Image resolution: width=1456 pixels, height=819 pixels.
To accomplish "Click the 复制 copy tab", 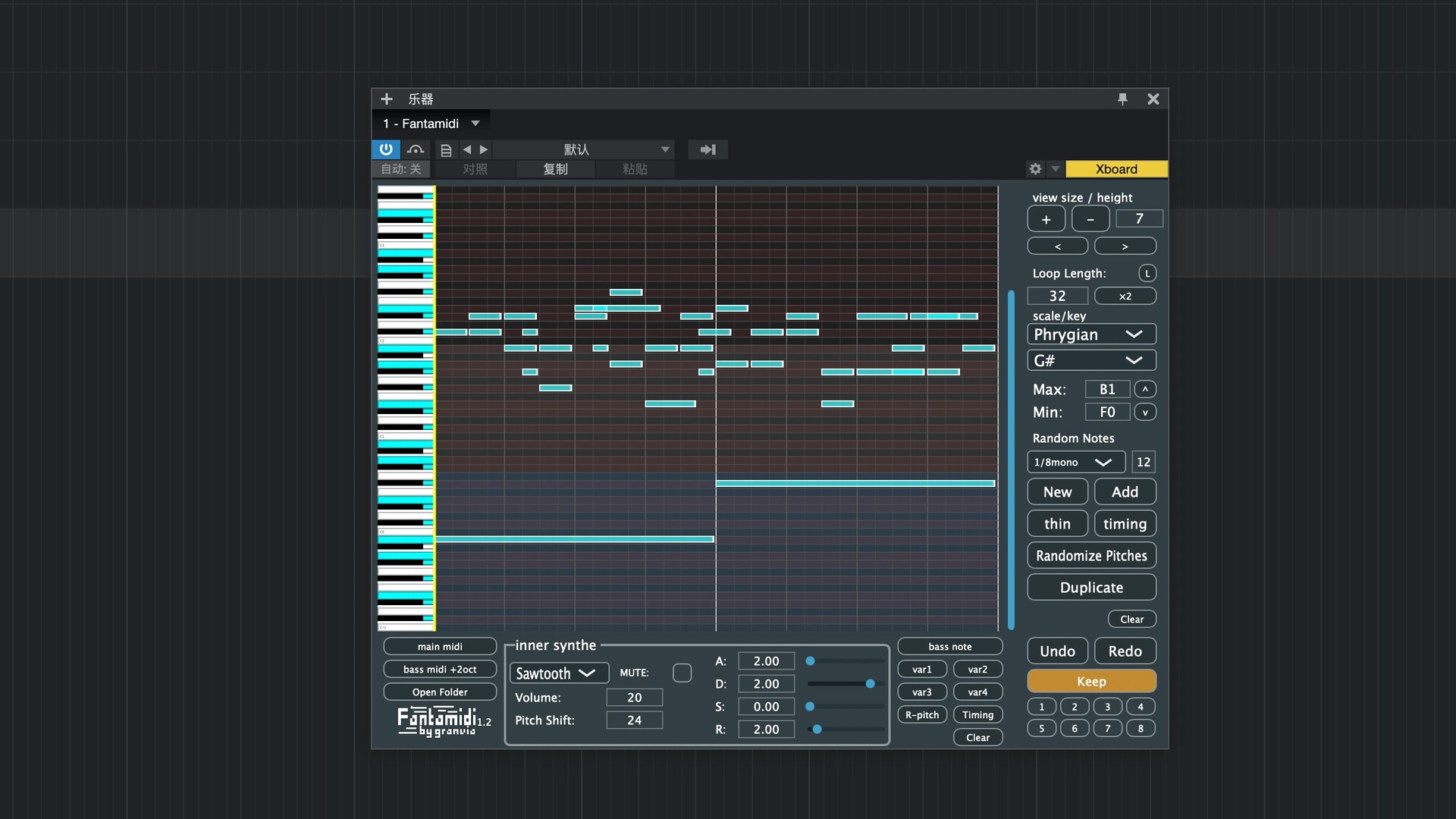I will click(x=555, y=169).
